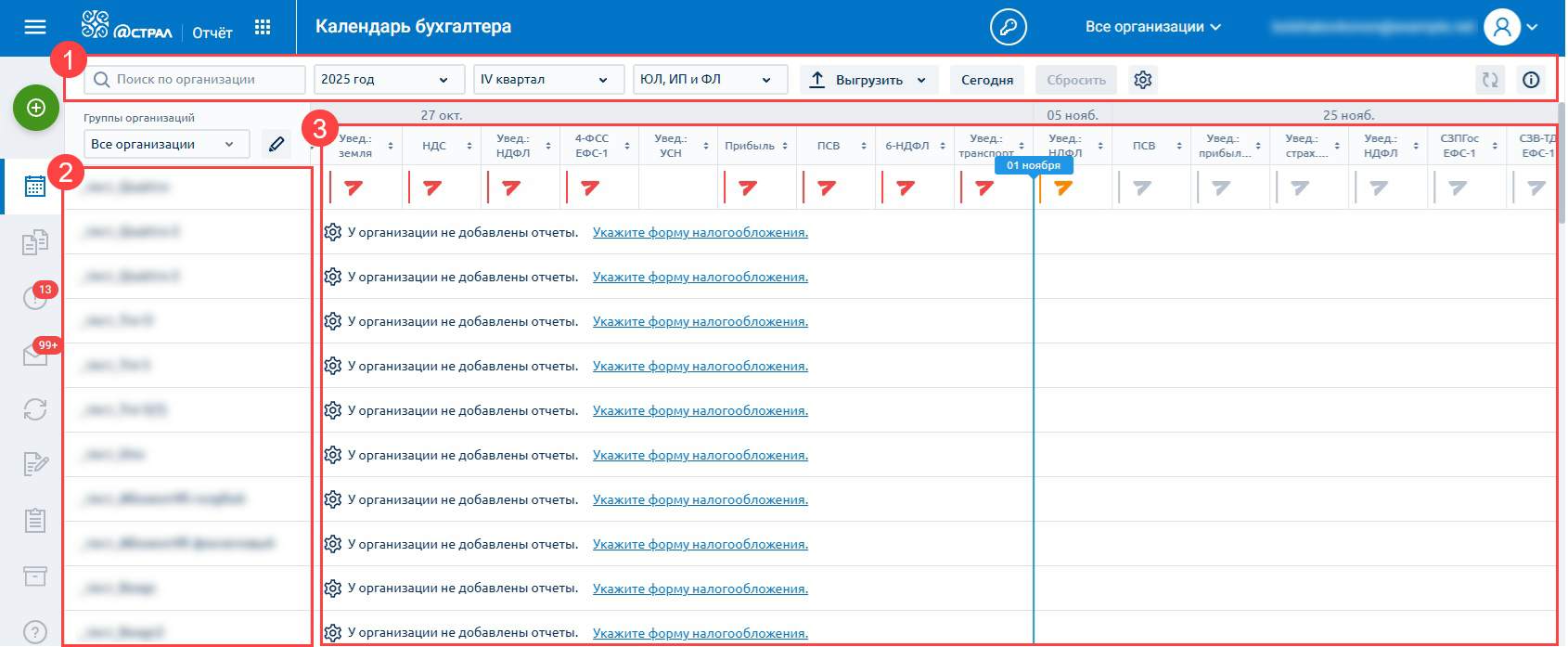The height and width of the screenshot is (647, 1568).
Task: Open calendar settings gear in toolbar
Action: (x=1143, y=80)
